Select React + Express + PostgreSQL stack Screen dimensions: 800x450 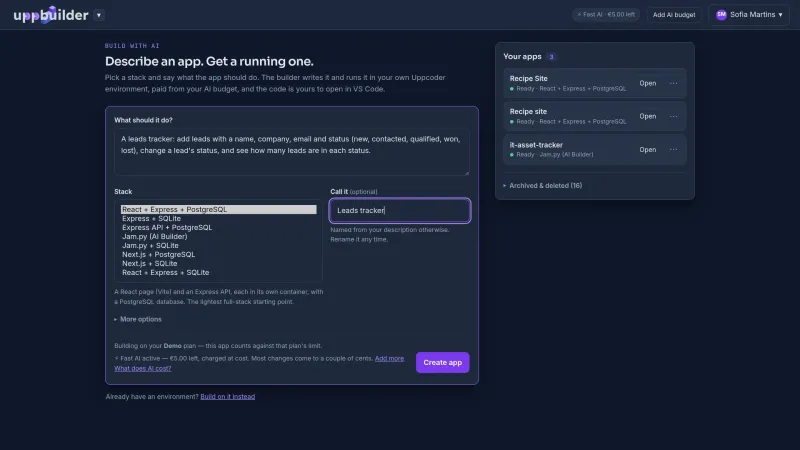(x=218, y=210)
